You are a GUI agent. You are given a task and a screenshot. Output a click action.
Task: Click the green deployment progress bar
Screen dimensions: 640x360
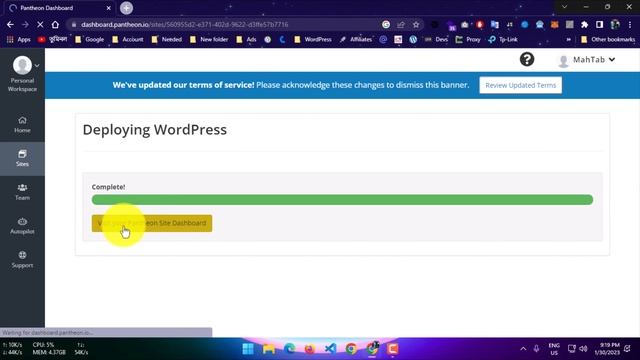click(342, 200)
